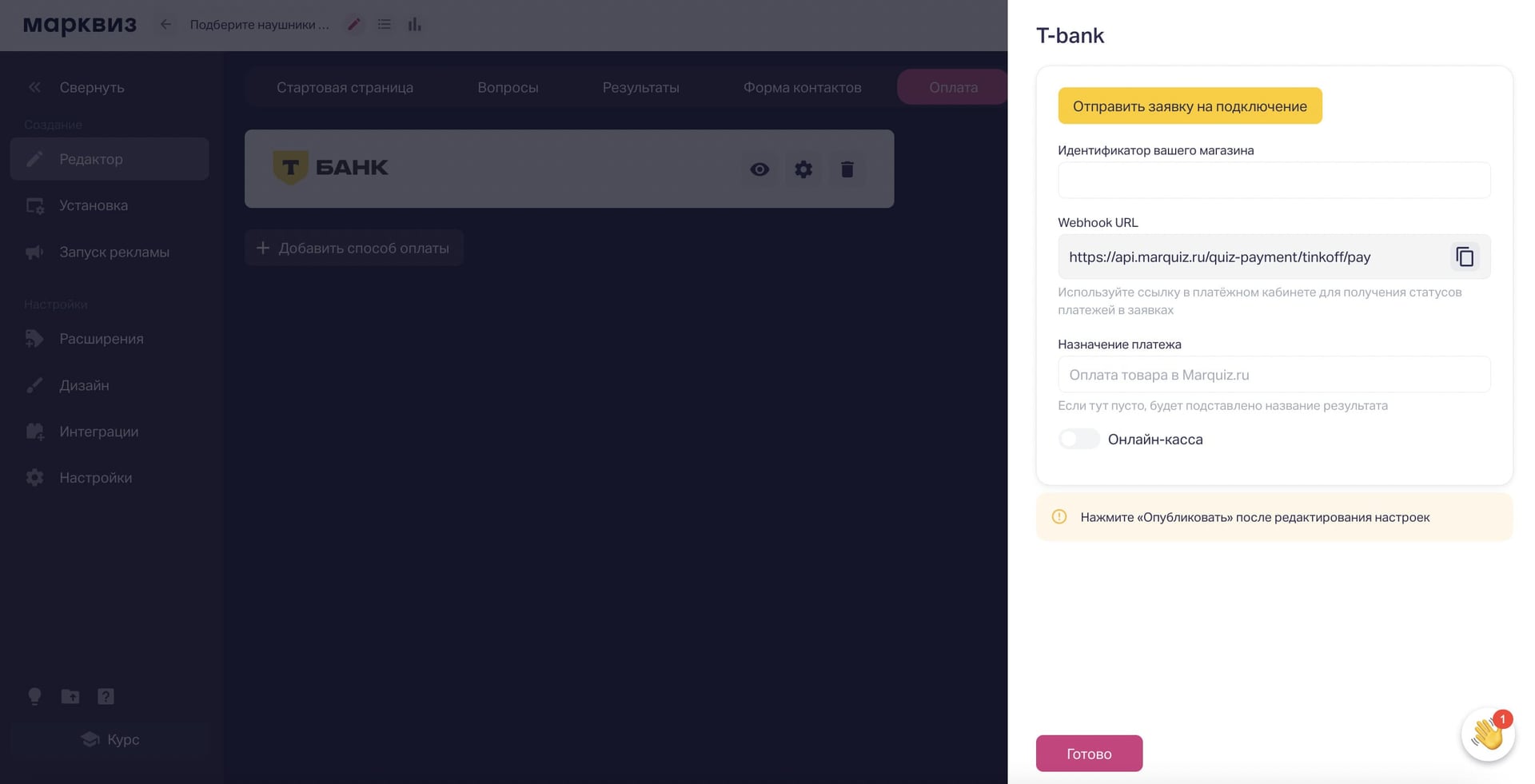The image size is (1535, 784).
Task: Click the lightbulb icon in the sidebar
Action: 34,696
